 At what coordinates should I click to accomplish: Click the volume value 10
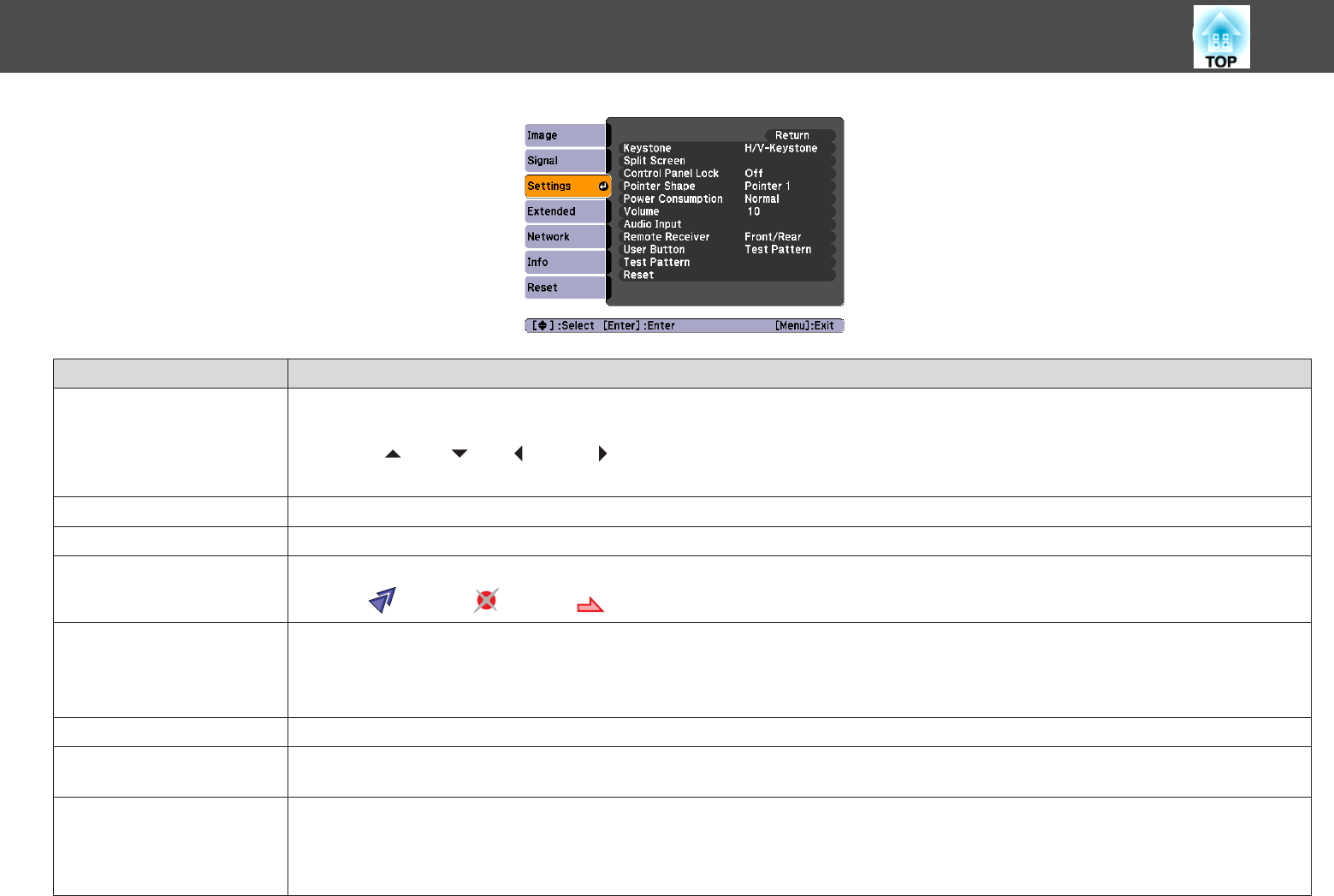tap(753, 211)
